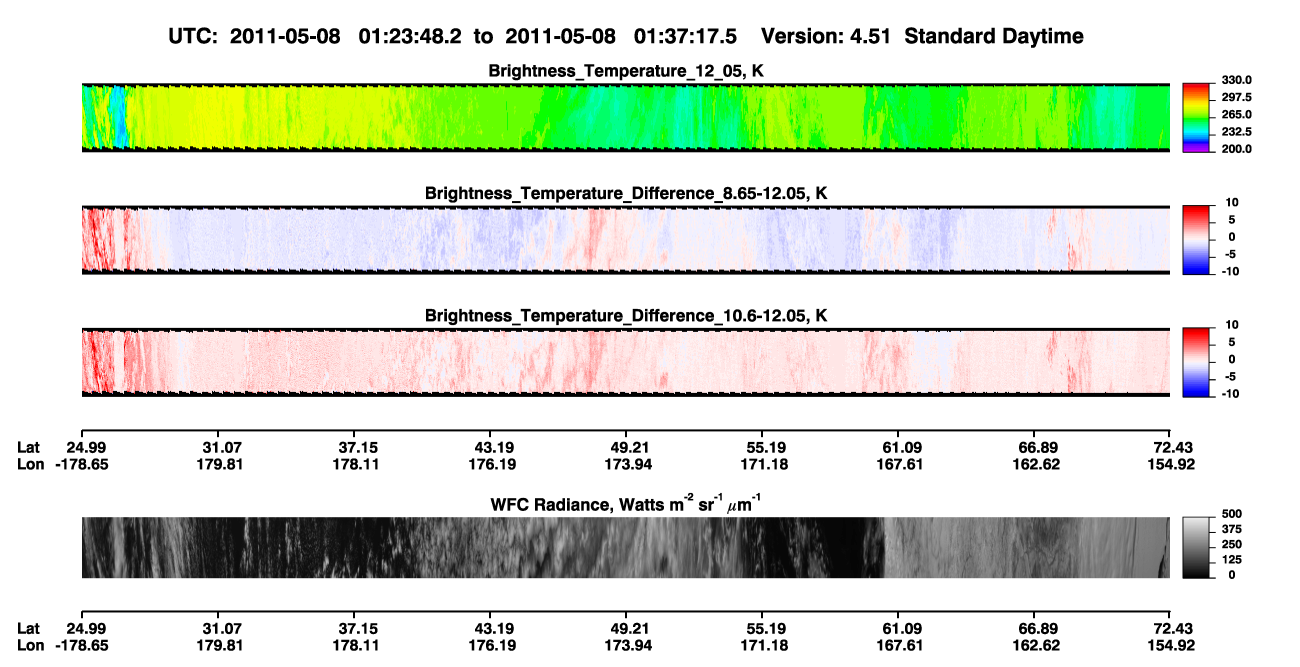Click the 375 label on the WFC colorbar

[x=1231, y=531]
